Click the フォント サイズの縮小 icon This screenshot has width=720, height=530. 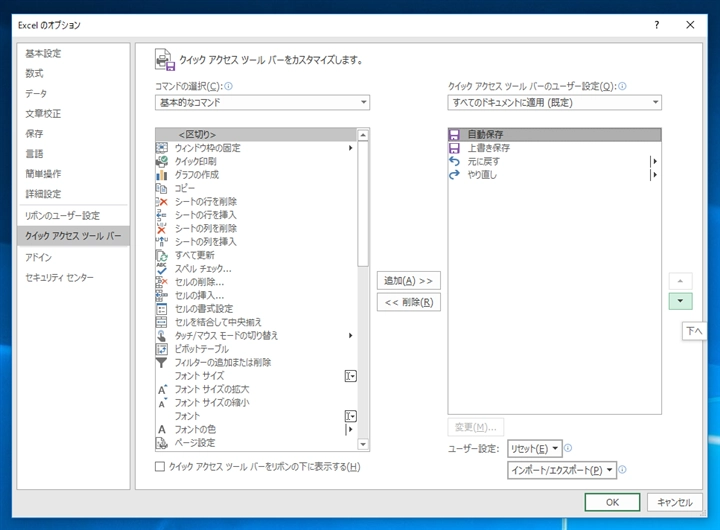[x=162, y=403]
